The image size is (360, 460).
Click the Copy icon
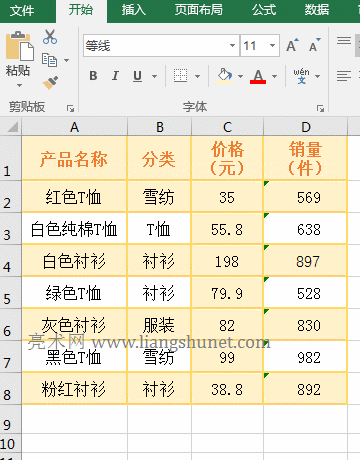click(x=49, y=60)
